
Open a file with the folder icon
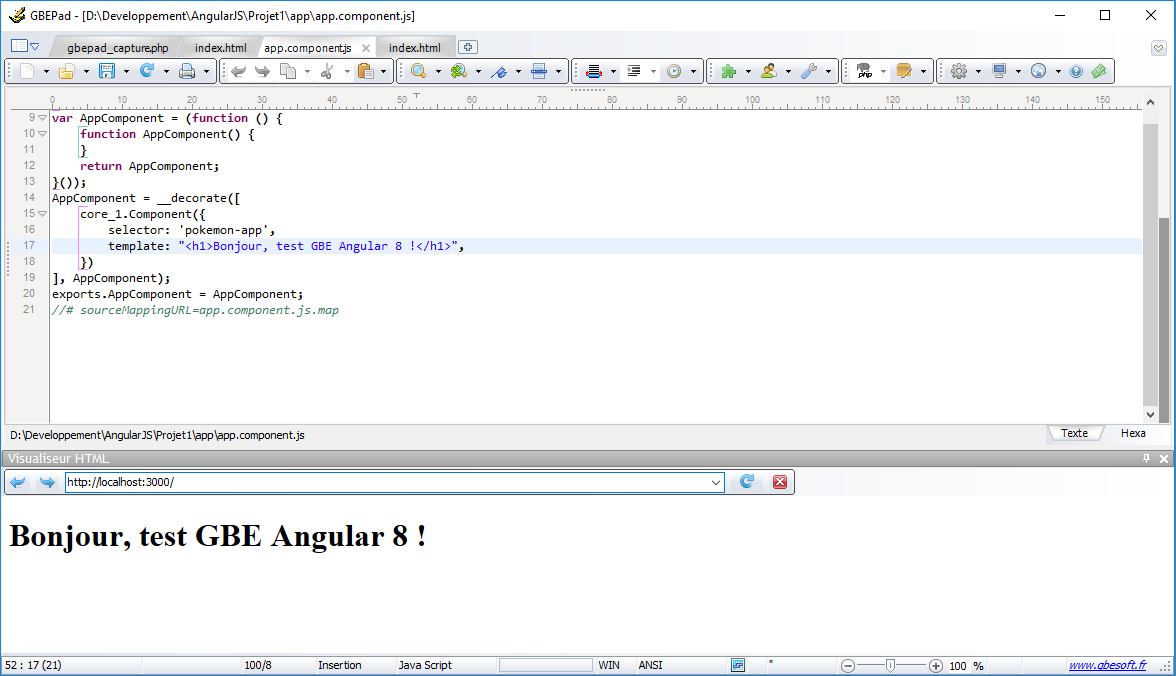click(67, 71)
